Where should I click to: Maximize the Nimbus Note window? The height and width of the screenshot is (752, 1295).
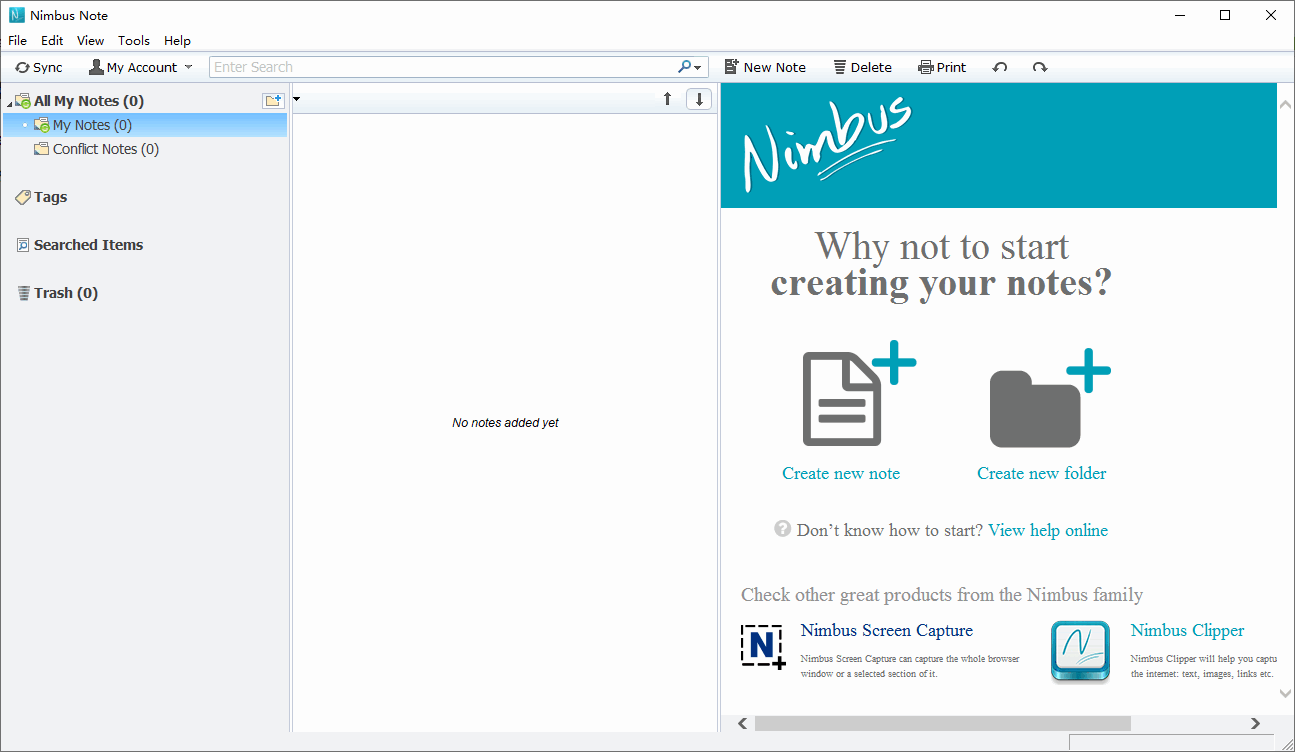(x=1225, y=15)
